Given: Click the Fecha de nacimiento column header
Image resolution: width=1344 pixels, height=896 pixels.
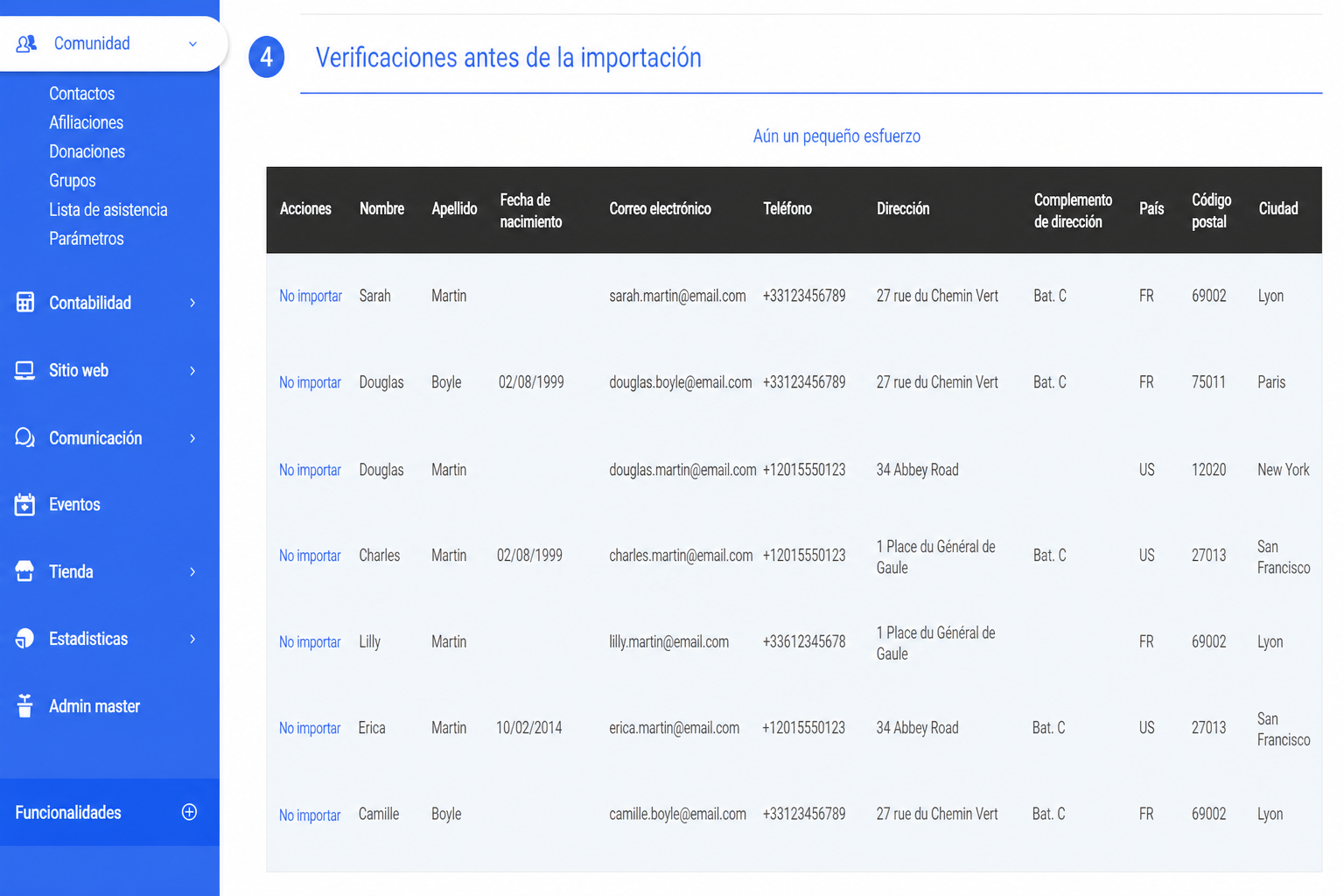Looking at the screenshot, I should [x=531, y=211].
